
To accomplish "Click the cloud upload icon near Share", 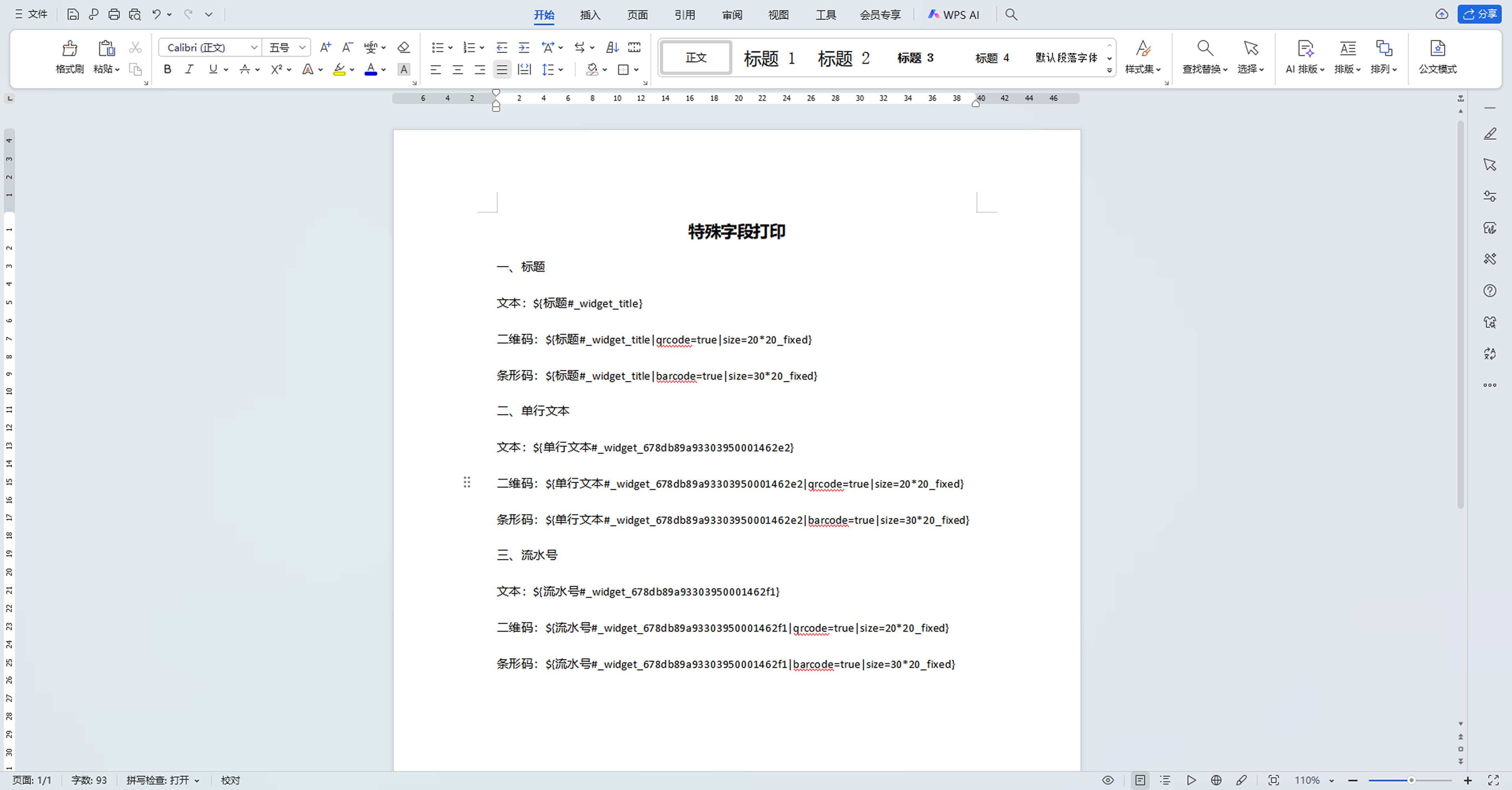I will (x=1442, y=15).
